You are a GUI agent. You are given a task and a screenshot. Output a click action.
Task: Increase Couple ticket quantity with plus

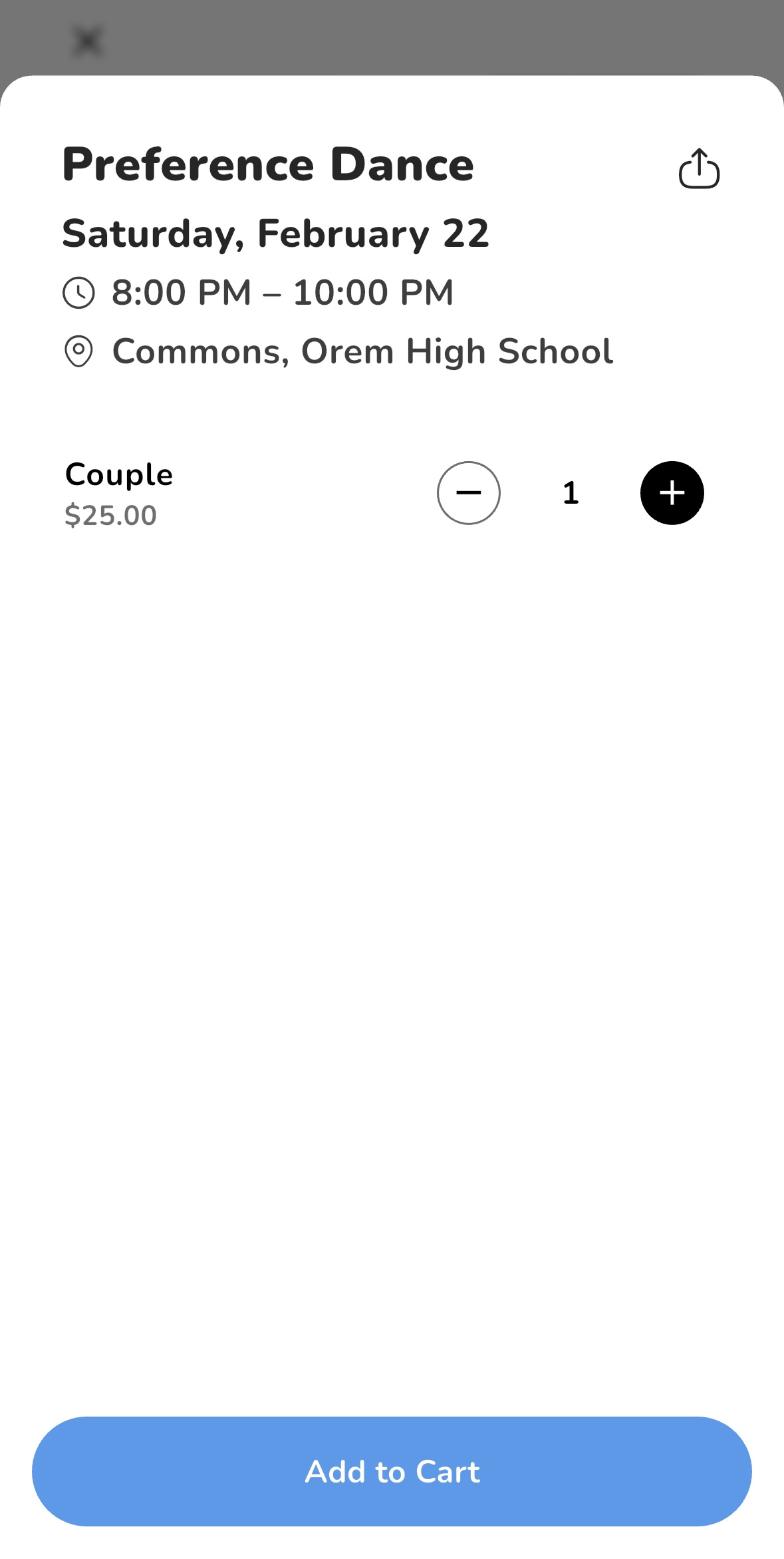[x=672, y=493]
